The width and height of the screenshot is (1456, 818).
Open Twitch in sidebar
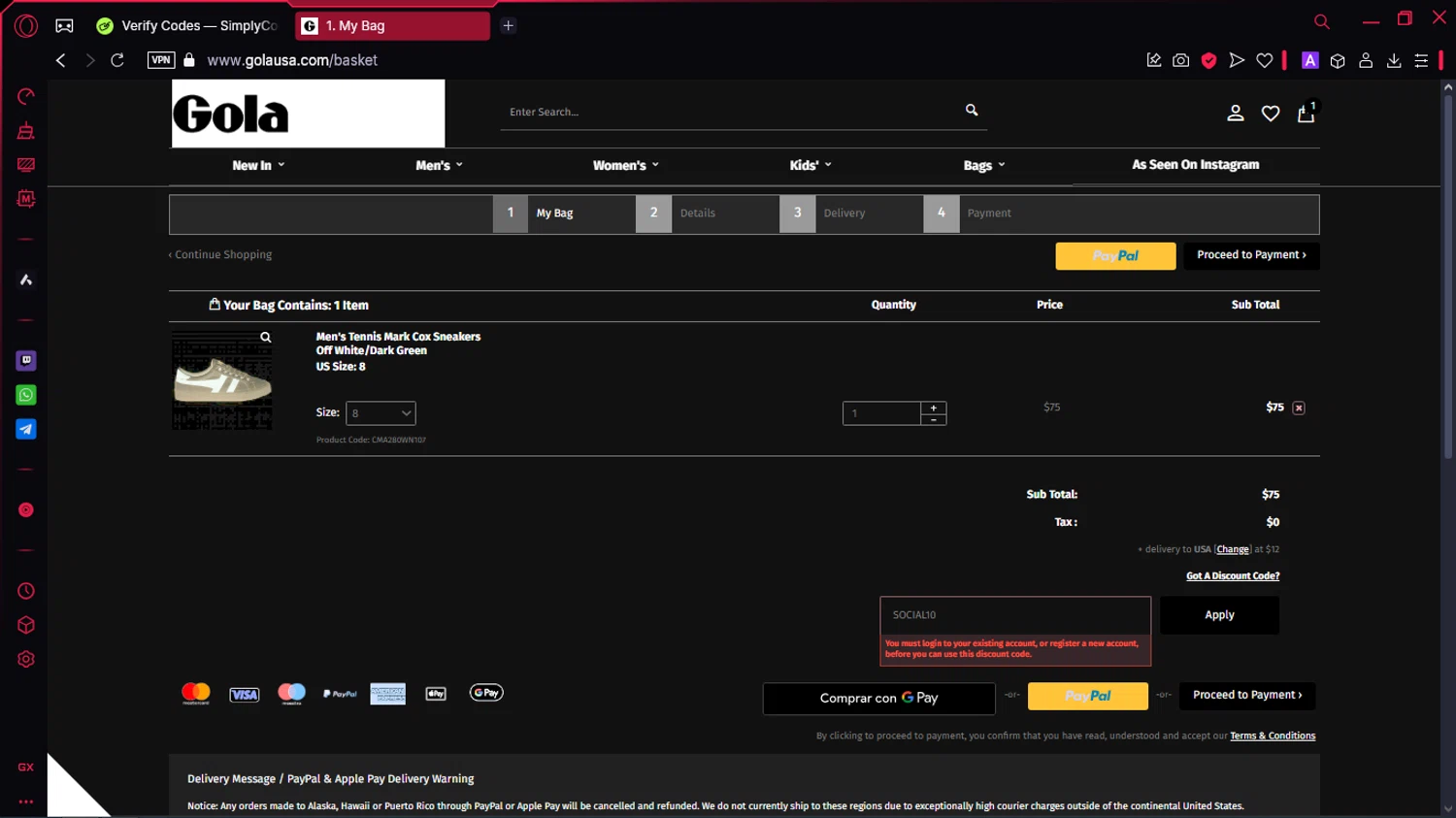tap(26, 360)
